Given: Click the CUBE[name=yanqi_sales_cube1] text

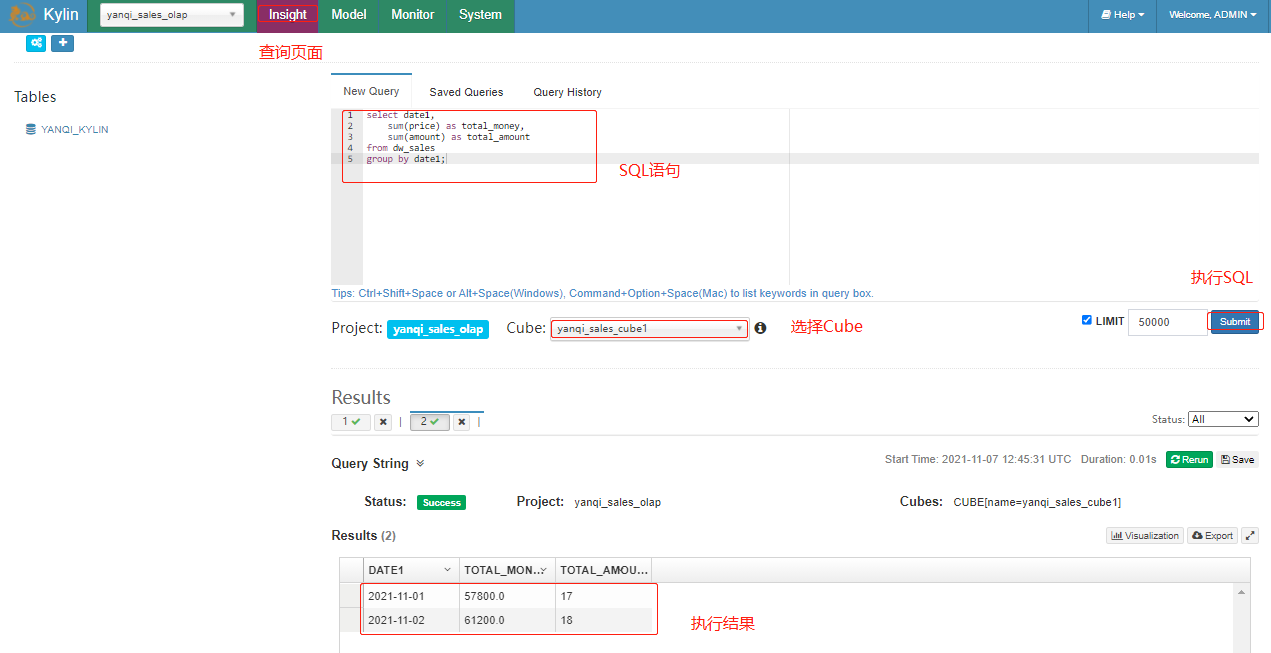Looking at the screenshot, I should [x=1037, y=502].
